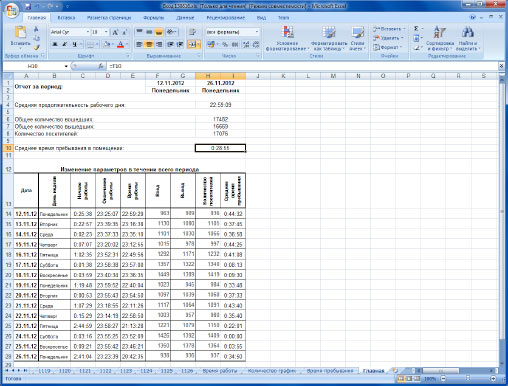Open Merge and Center dropdown arrow

pyautogui.click(x=198, y=44)
